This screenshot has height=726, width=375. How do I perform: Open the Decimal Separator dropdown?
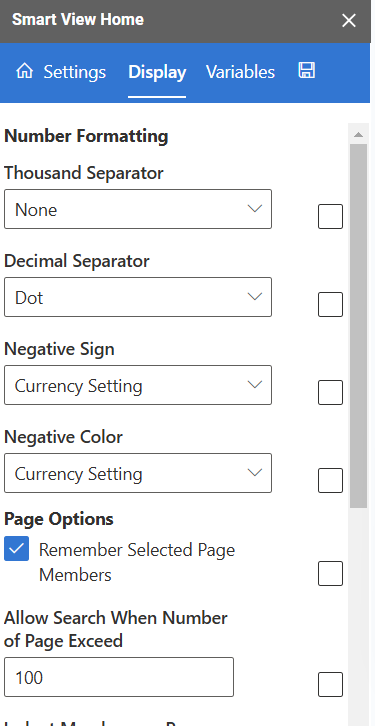coord(138,297)
